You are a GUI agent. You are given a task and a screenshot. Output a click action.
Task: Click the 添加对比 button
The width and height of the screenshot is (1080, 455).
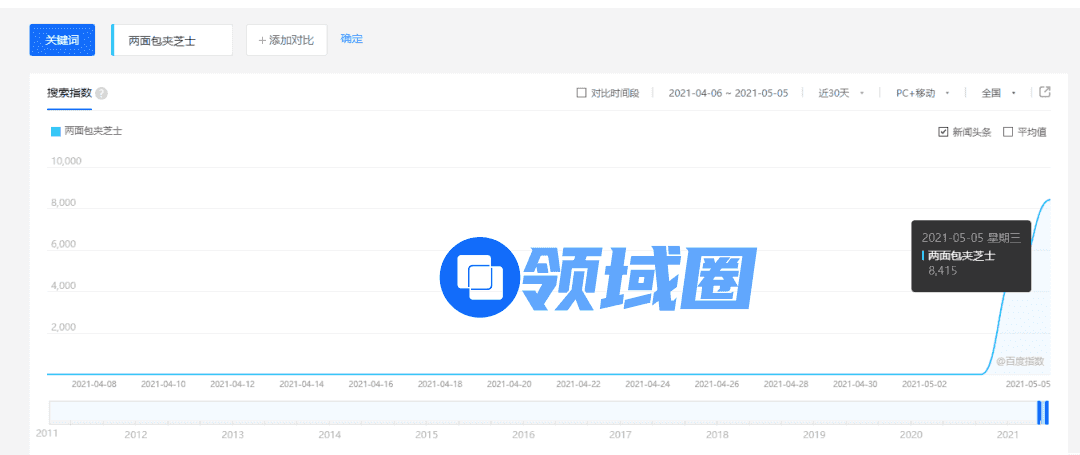tap(286, 40)
